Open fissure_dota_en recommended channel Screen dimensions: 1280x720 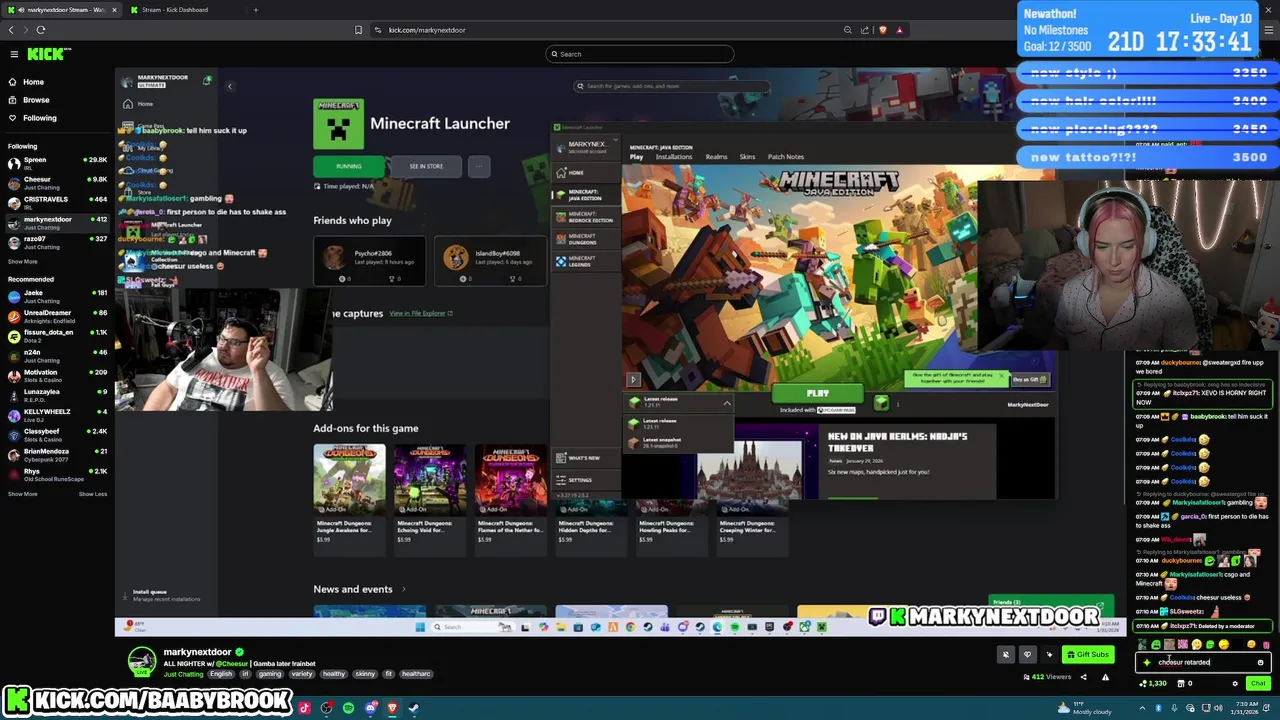point(57,336)
